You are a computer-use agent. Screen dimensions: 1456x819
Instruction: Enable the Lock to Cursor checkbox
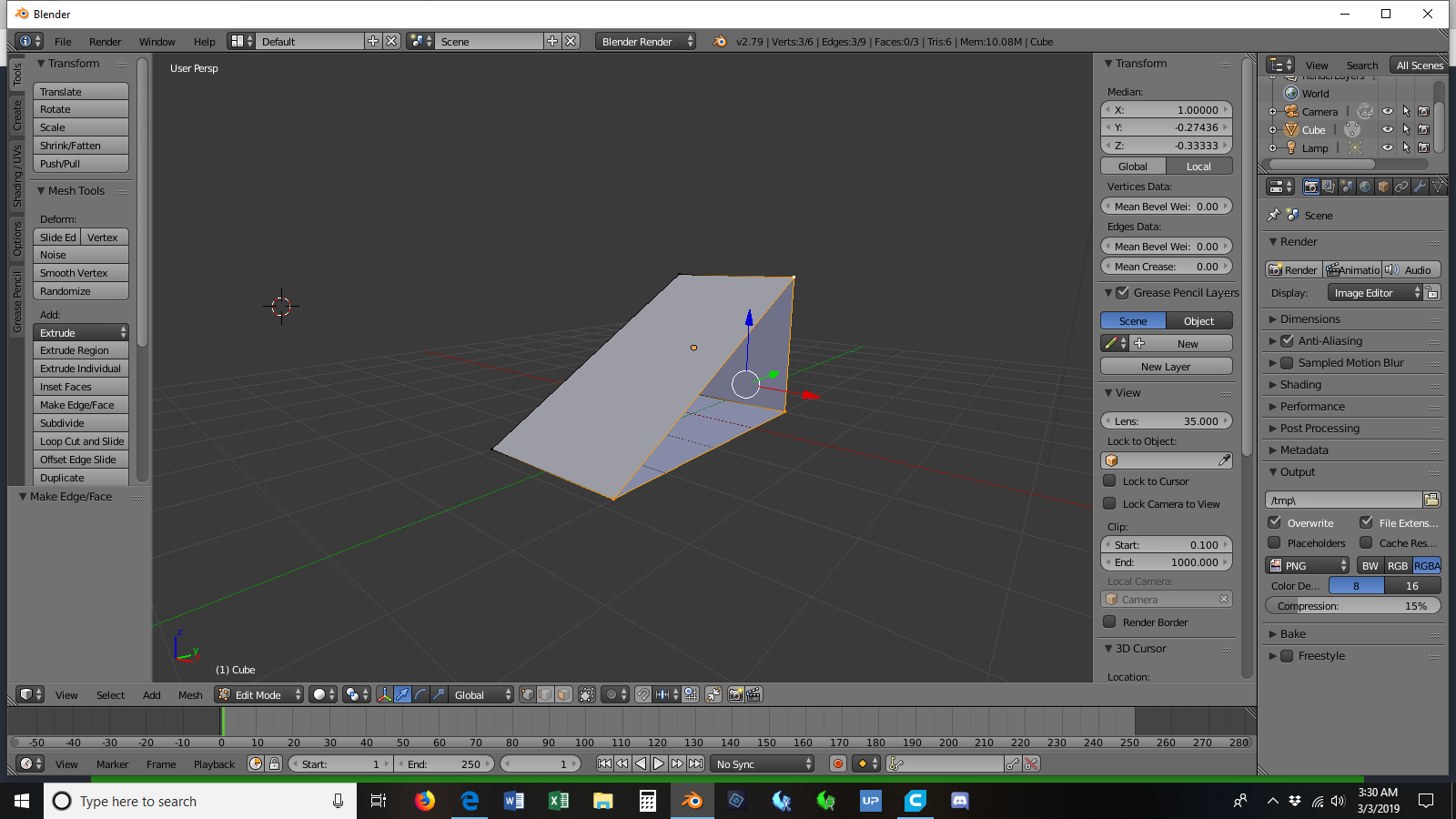click(x=1109, y=480)
